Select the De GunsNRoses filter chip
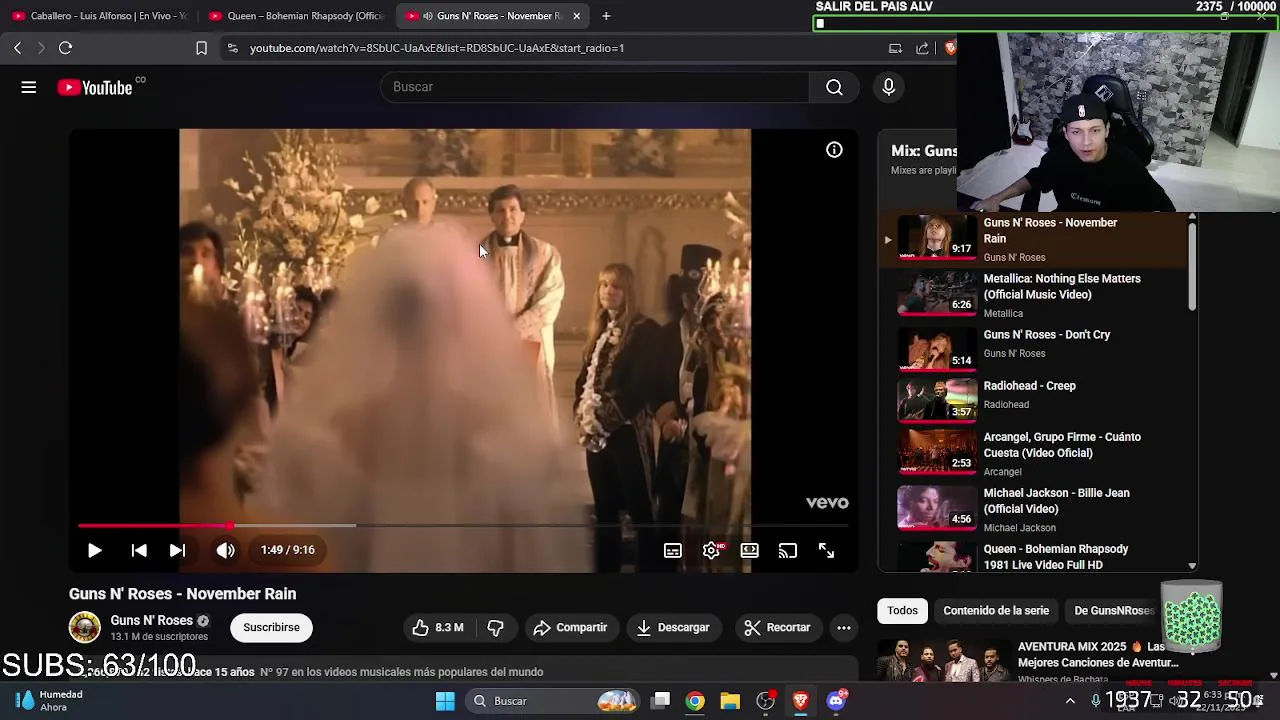Viewport: 1280px width, 720px height. pos(1114,610)
